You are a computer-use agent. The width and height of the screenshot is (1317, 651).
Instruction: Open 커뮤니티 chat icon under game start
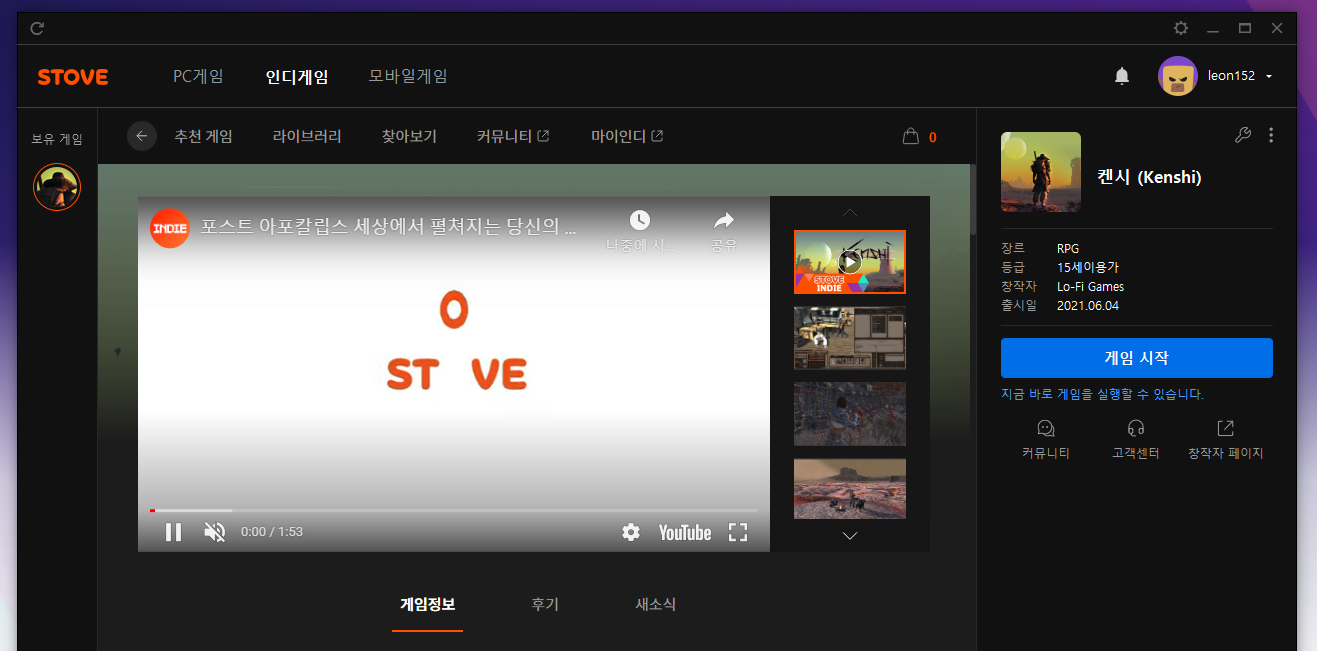pyautogui.click(x=1046, y=428)
